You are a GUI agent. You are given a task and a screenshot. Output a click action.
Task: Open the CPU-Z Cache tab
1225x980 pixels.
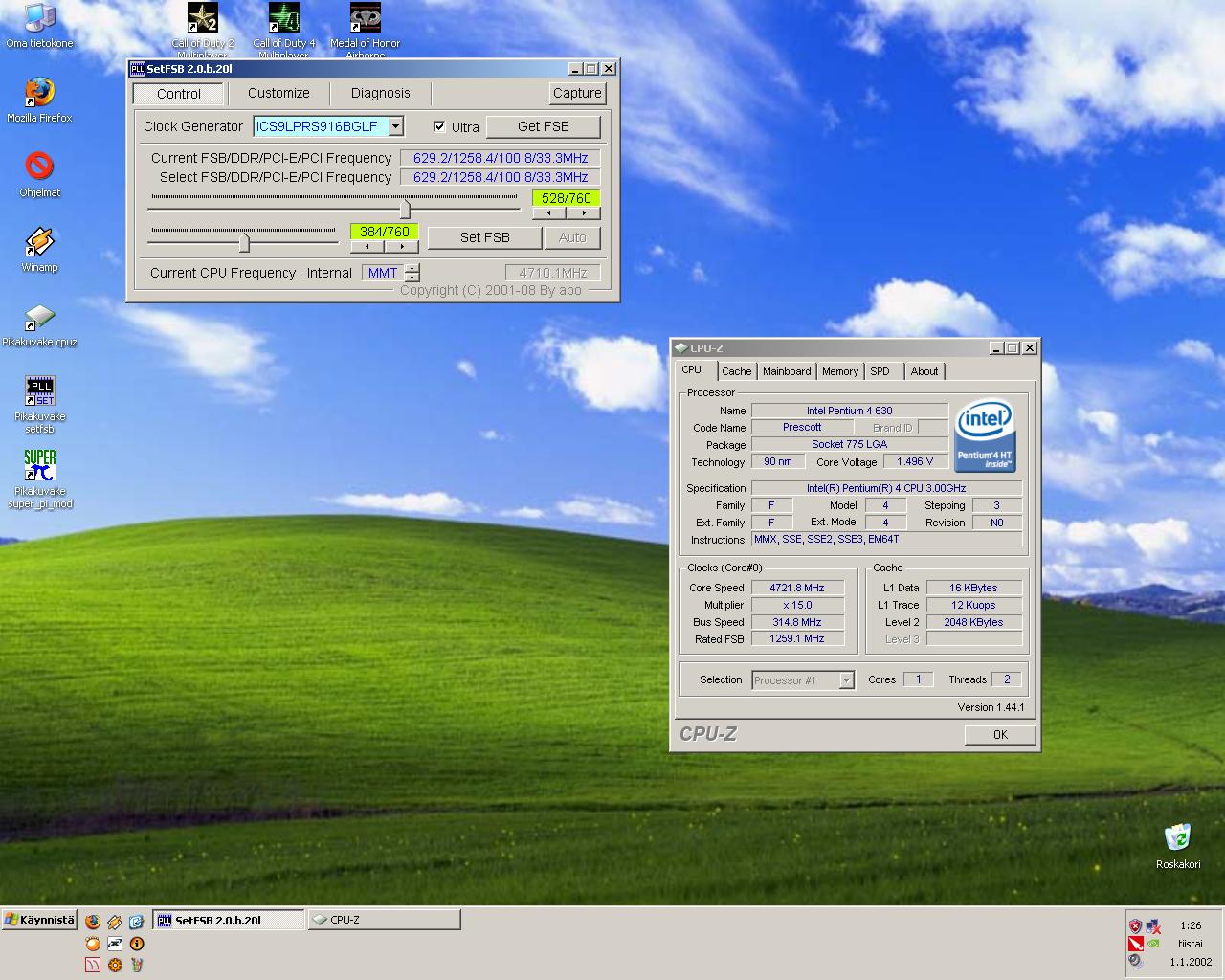[736, 371]
